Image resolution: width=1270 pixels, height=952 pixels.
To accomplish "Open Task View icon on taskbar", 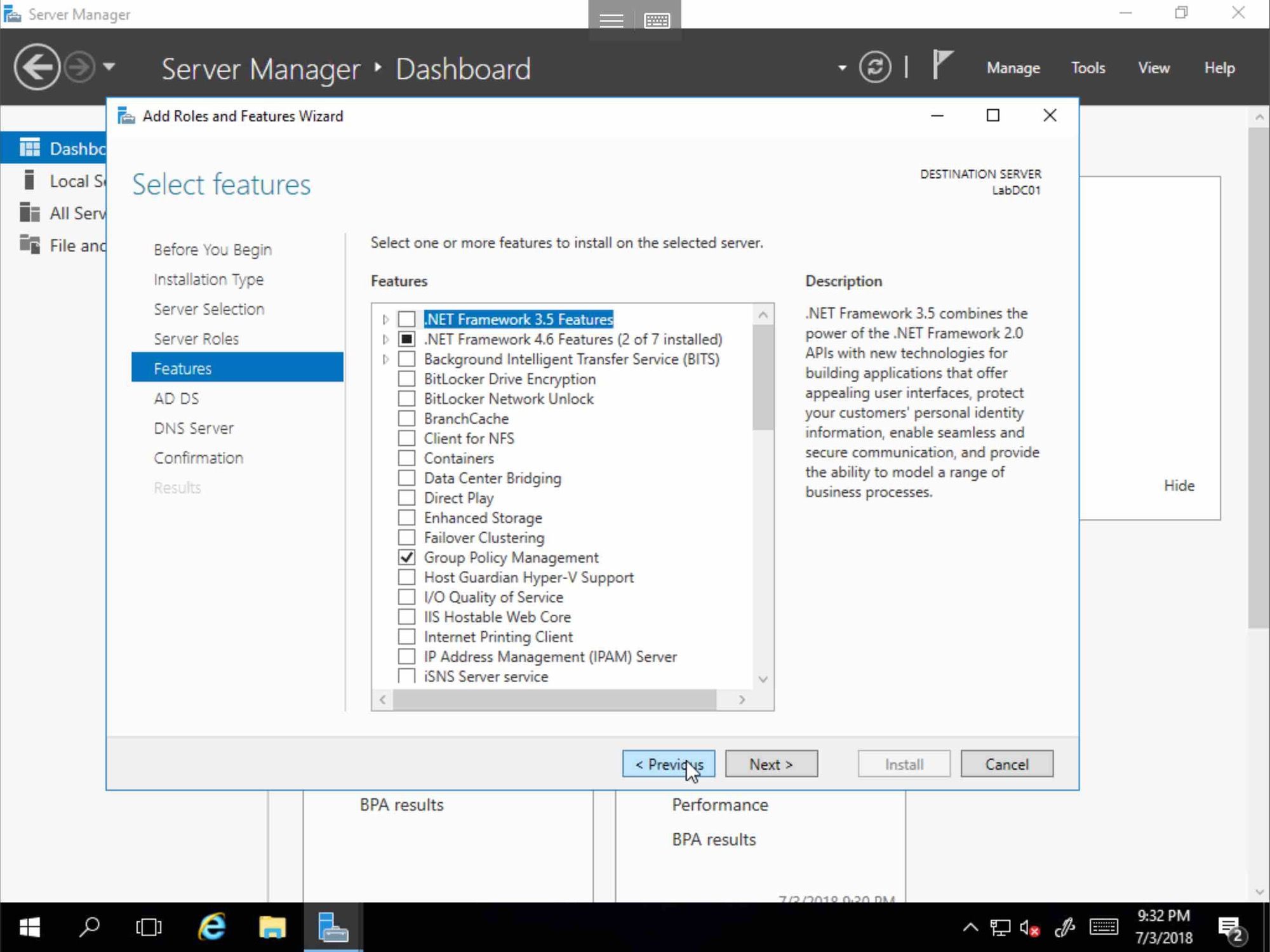I will click(149, 927).
